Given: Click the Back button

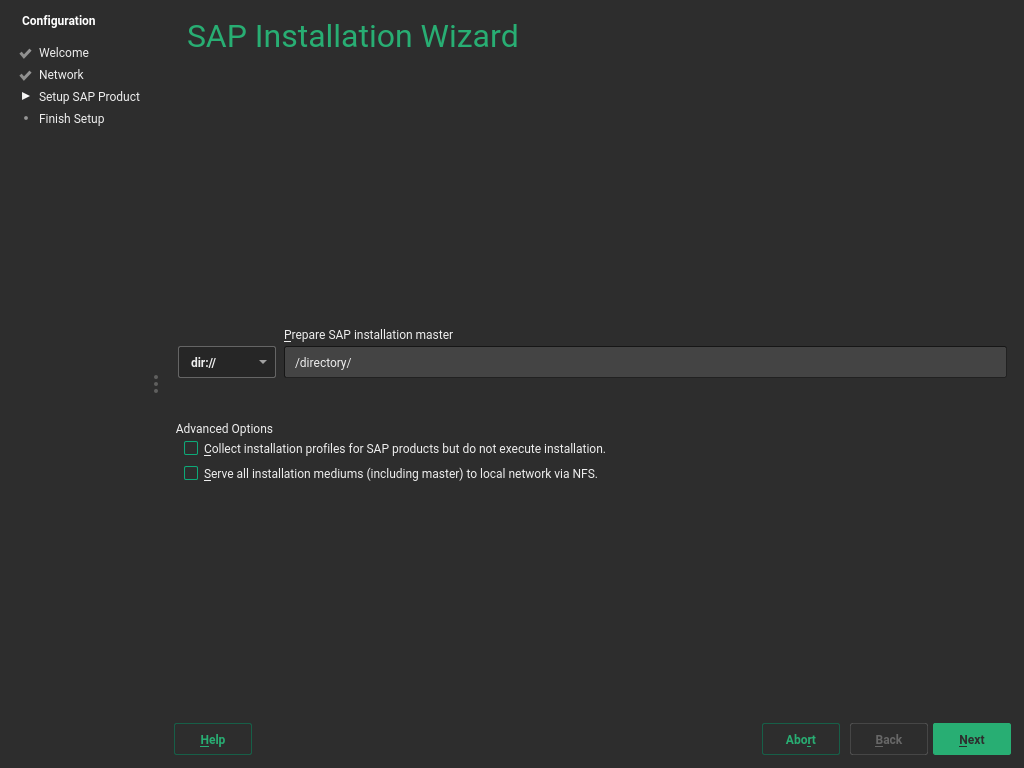Looking at the screenshot, I should pyautogui.click(x=888, y=739).
